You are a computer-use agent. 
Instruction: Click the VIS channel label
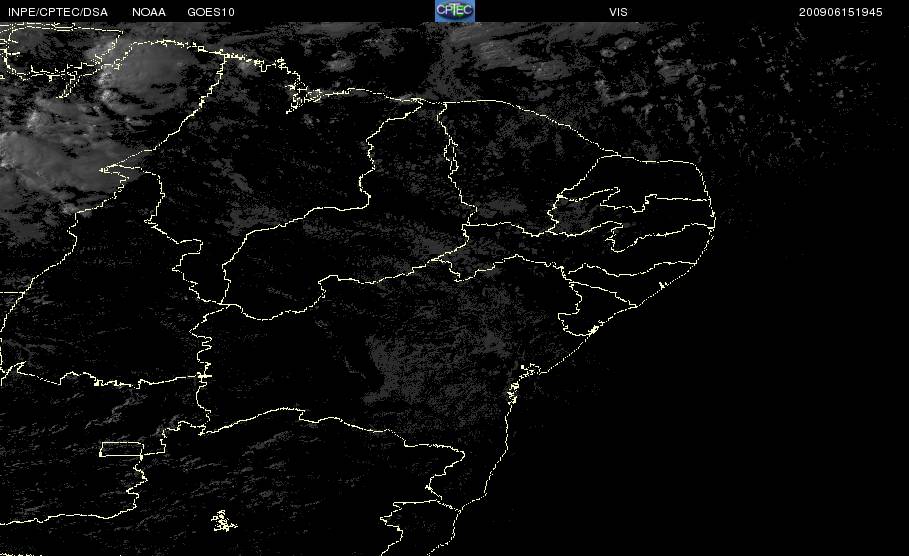(x=618, y=12)
